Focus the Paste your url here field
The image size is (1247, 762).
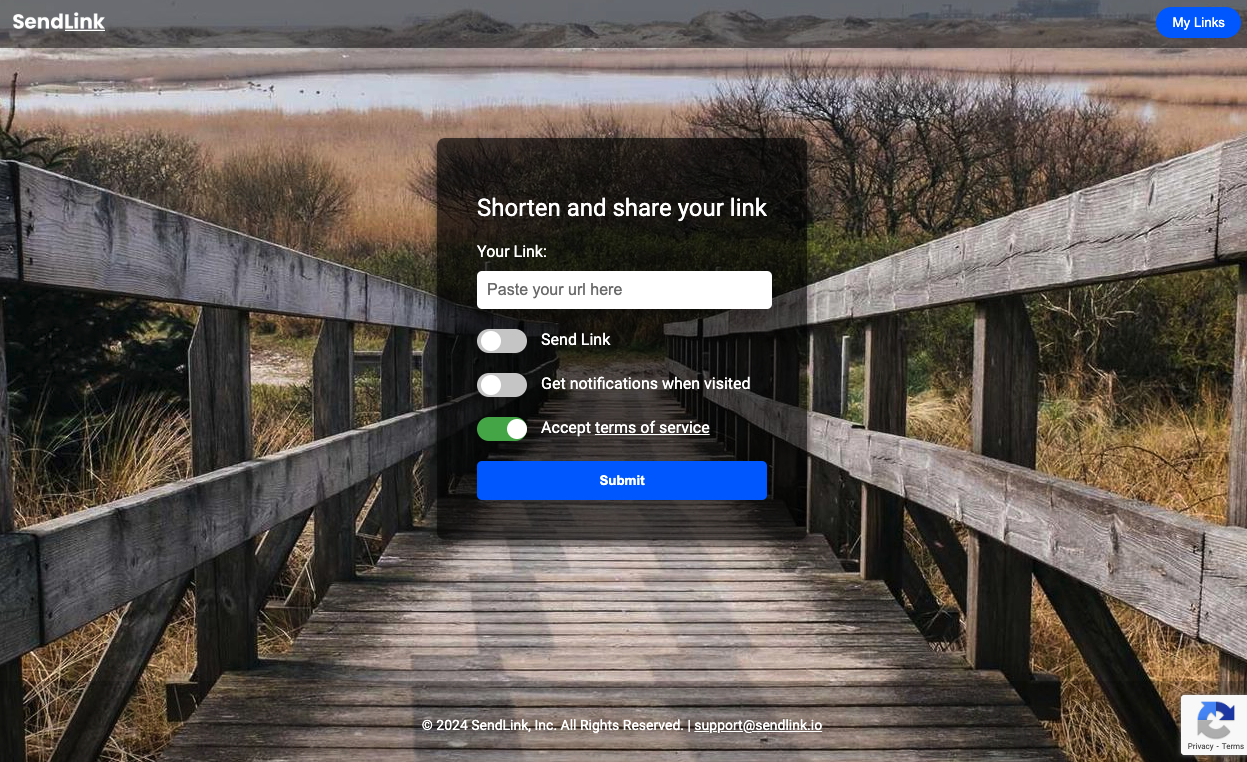pos(624,290)
